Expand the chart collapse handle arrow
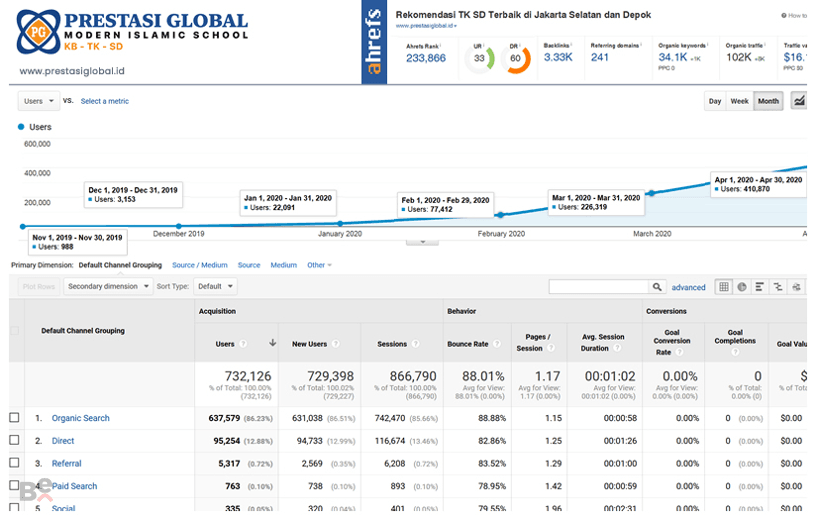 click(x=422, y=242)
